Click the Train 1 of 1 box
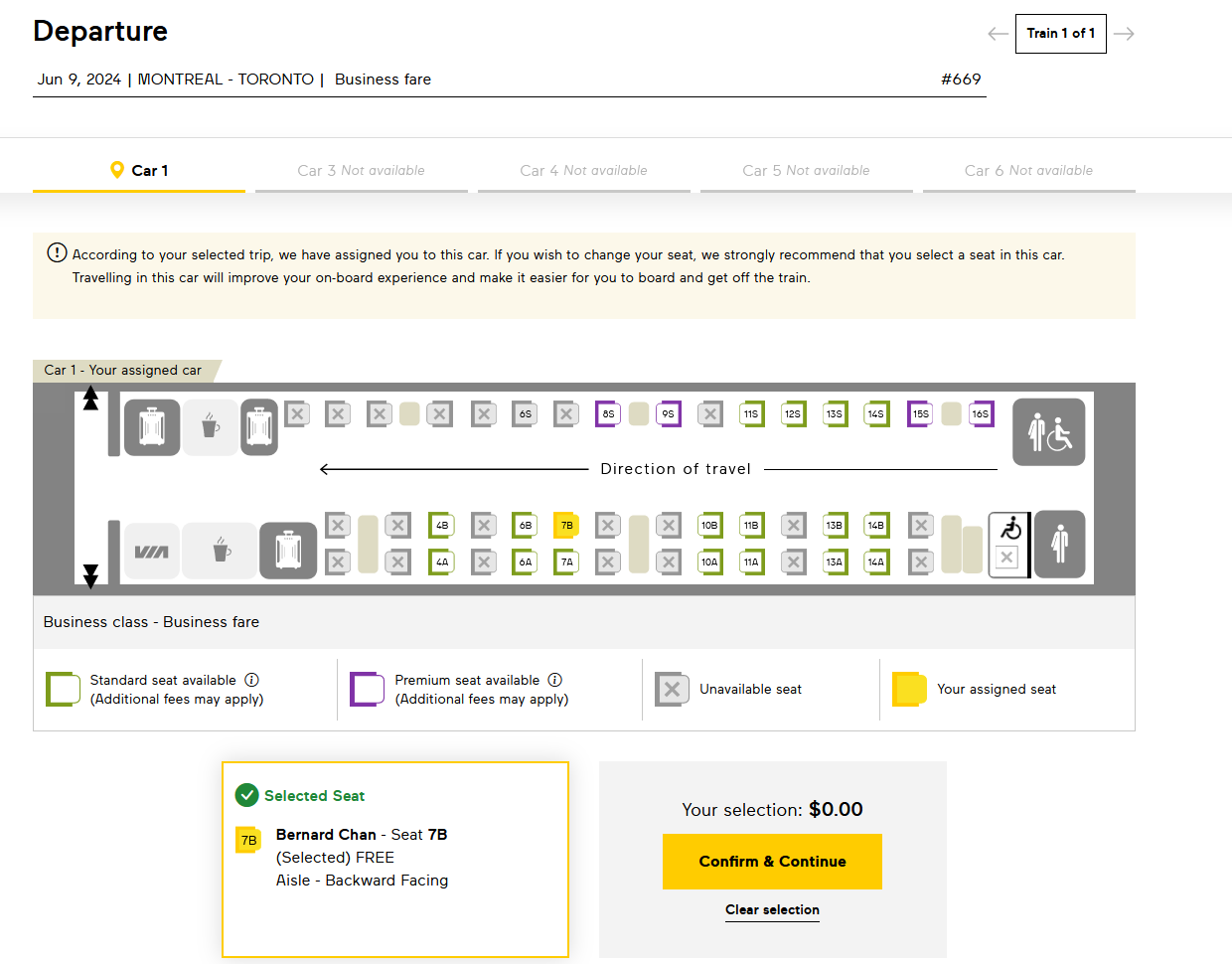The width and height of the screenshot is (1232, 964). coord(1060,34)
